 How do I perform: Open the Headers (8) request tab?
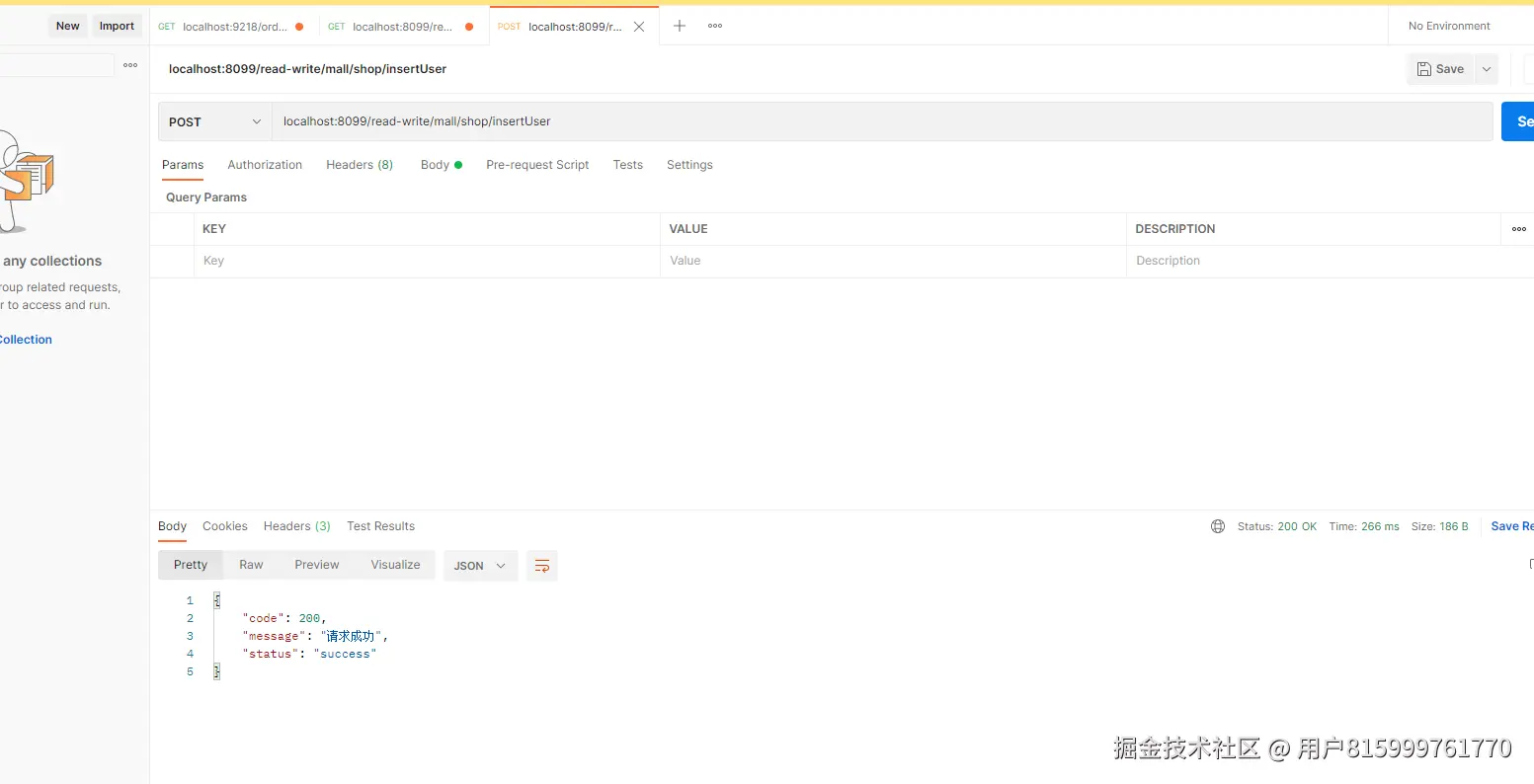(360, 165)
